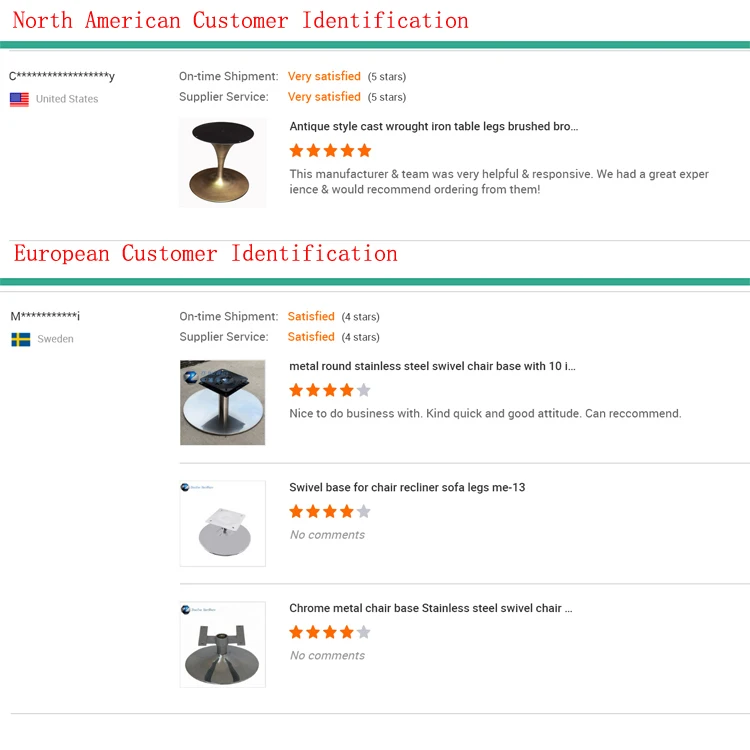Screen dimensions: 750x750
Task: Click the United States country label
Action: 67,99
